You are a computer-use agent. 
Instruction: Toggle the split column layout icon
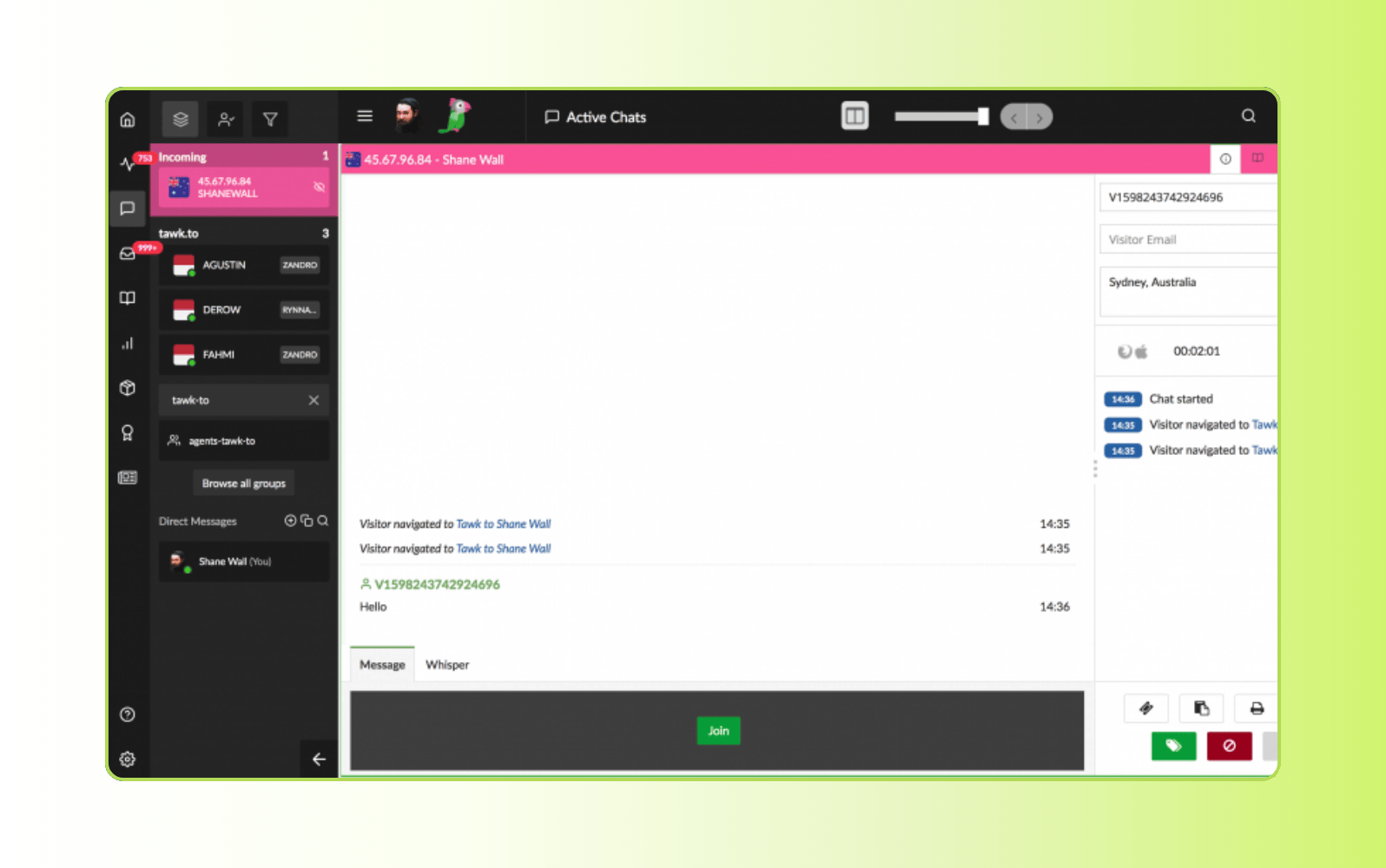tap(855, 115)
